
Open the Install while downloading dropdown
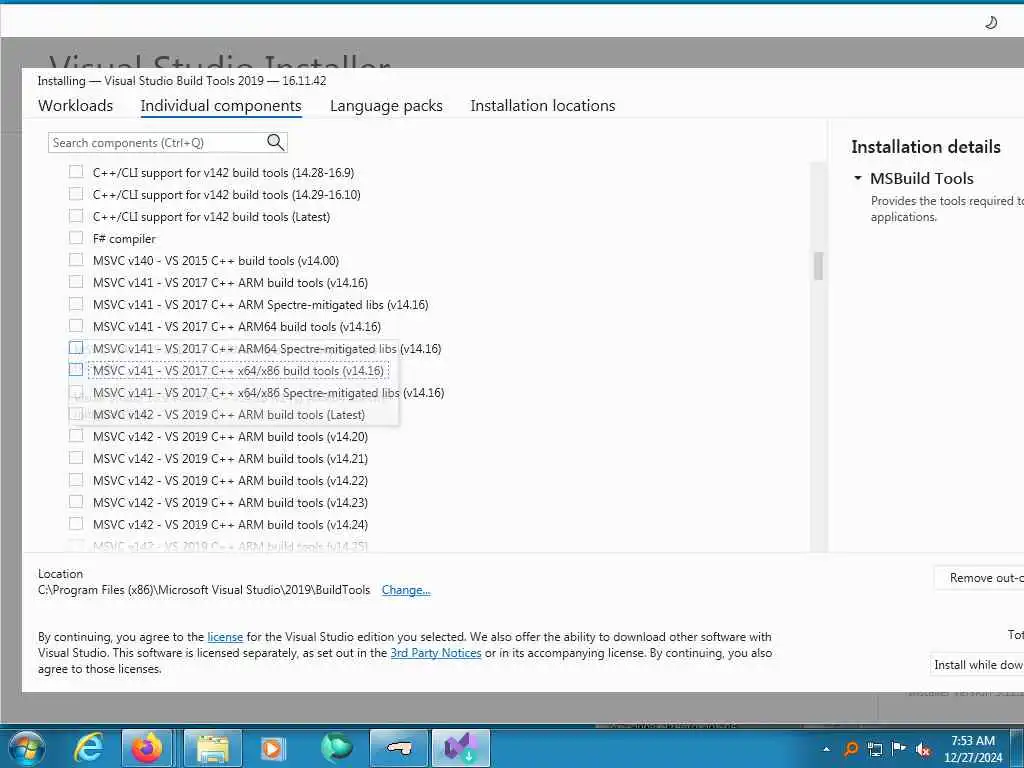(977, 664)
